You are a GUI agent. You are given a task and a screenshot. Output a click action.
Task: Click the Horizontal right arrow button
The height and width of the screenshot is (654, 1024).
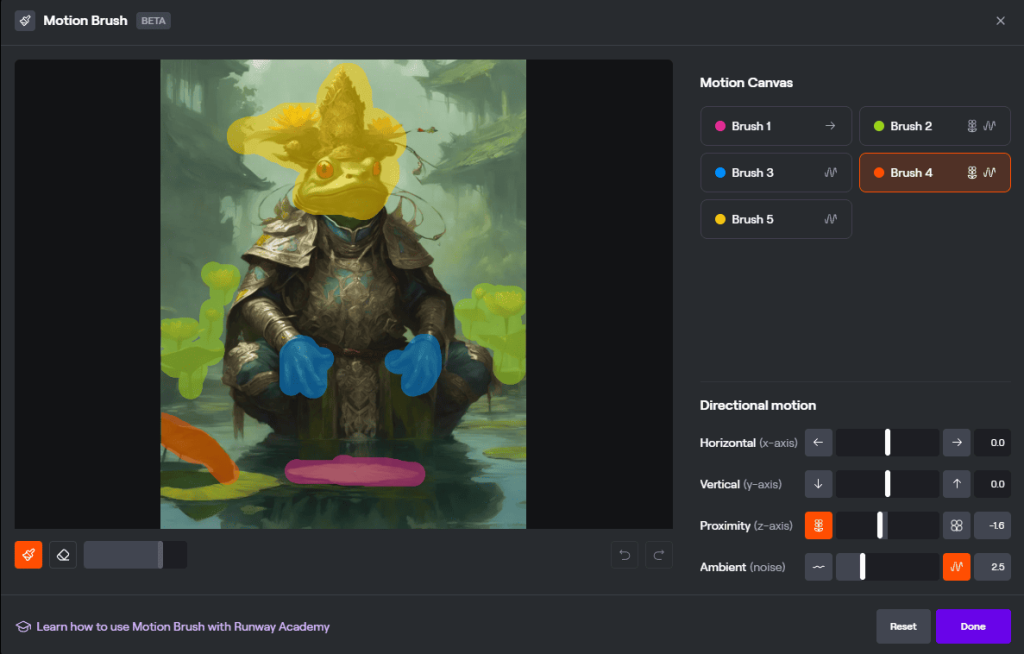[957, 442]
